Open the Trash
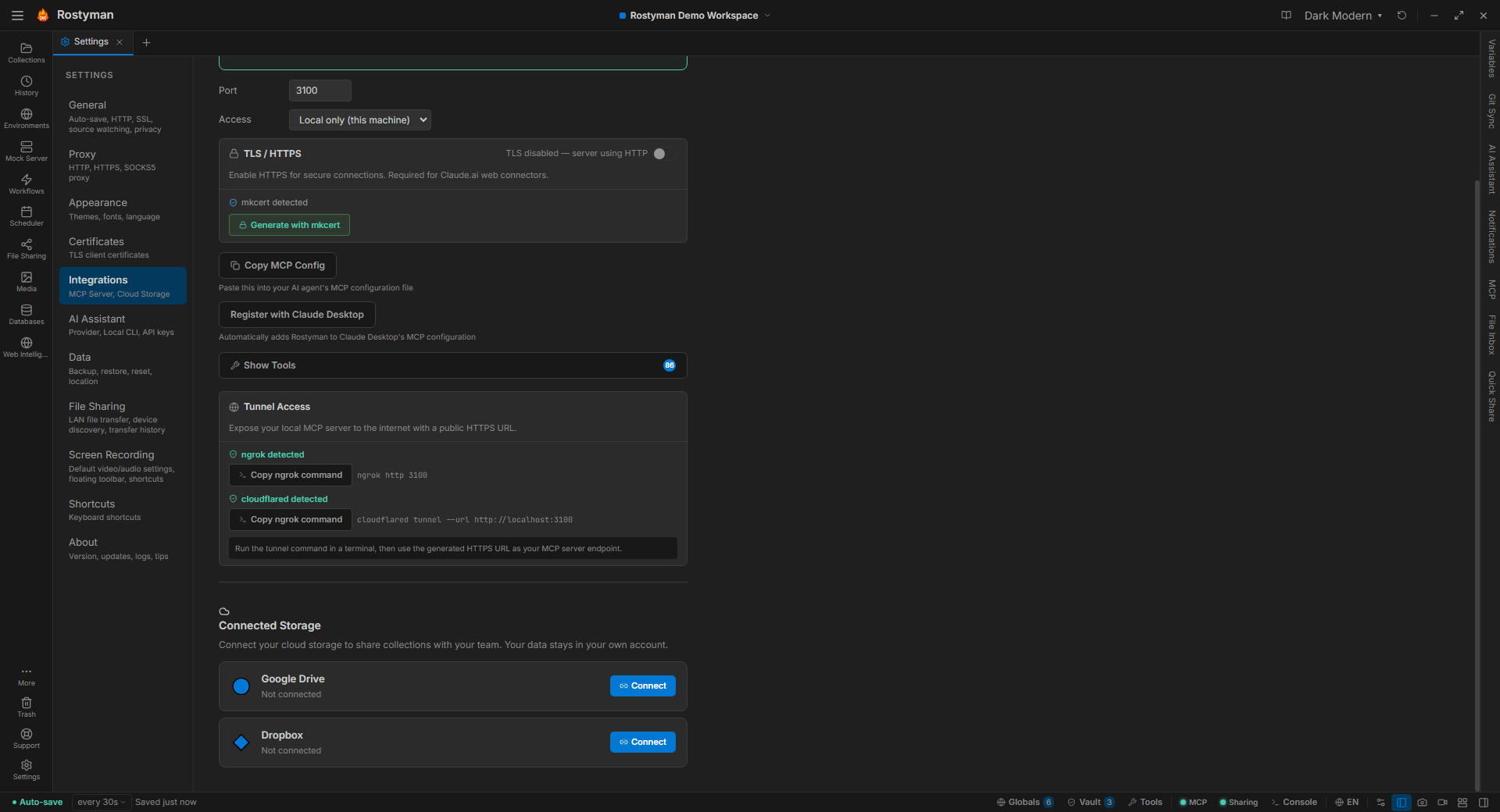1500x812 pixels. coord(26,707)
